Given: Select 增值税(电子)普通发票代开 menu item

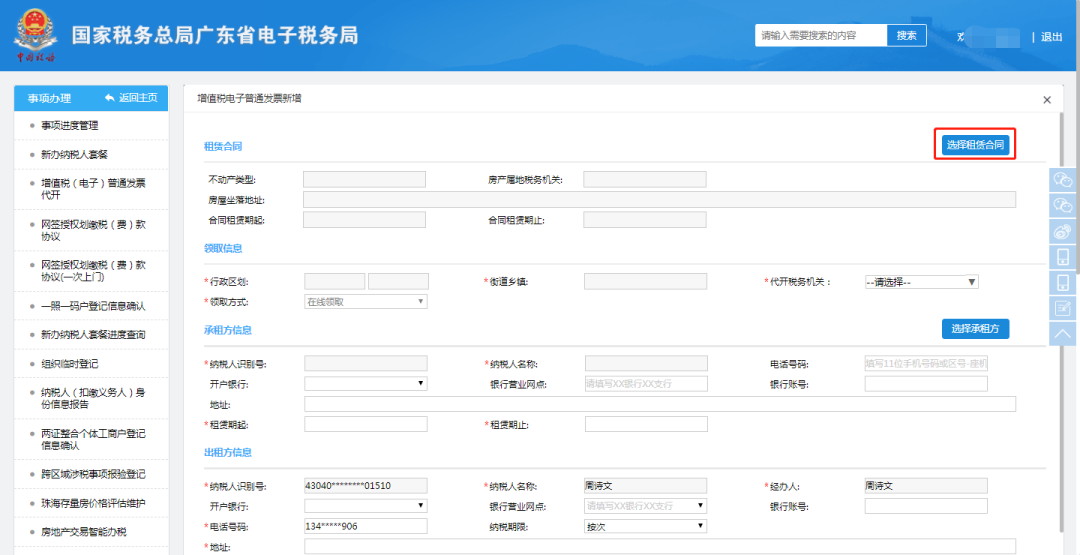Looking at the screenshot, I should coord(91,189).
